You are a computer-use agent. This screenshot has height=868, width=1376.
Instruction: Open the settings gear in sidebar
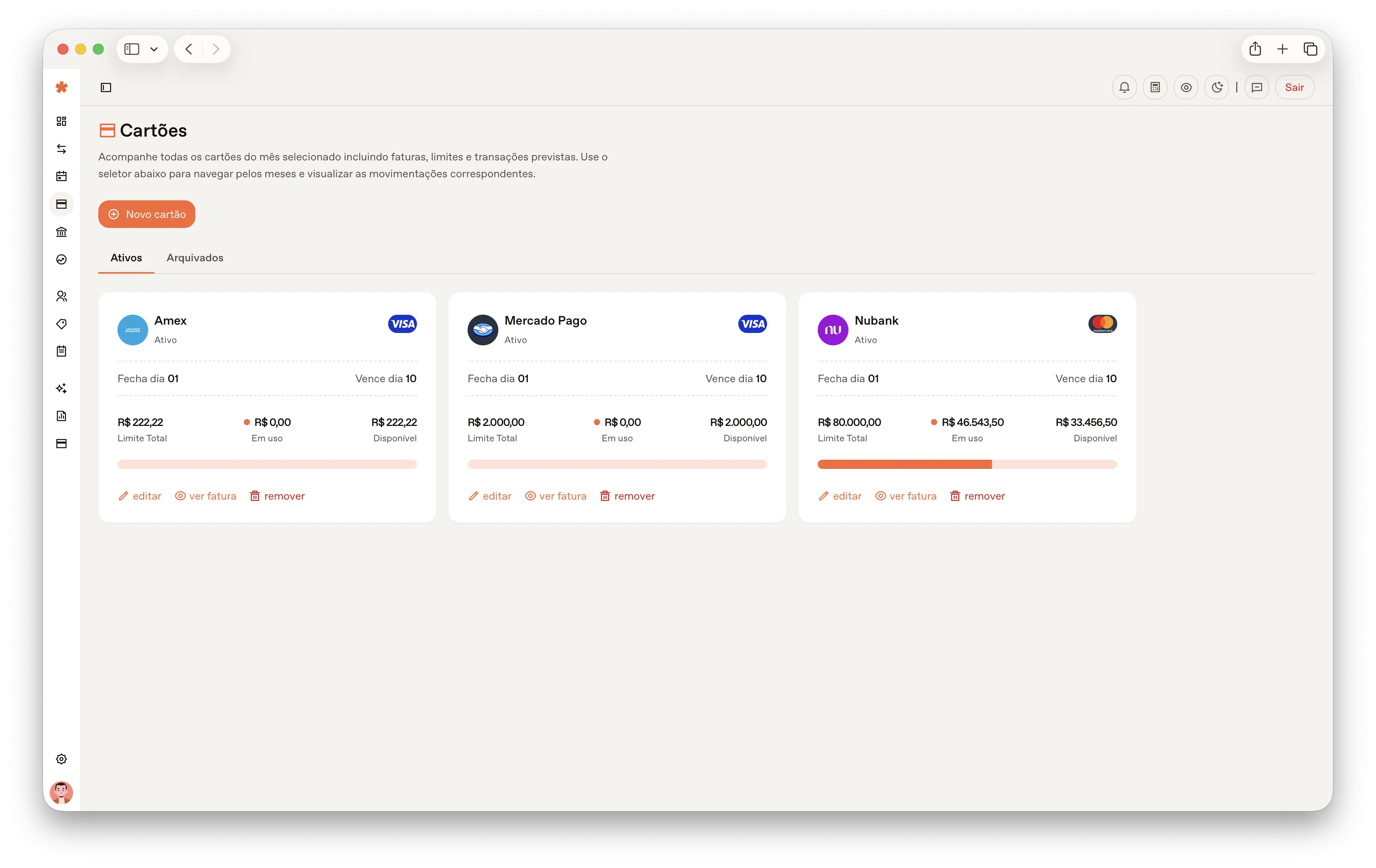tap(62, 759)
